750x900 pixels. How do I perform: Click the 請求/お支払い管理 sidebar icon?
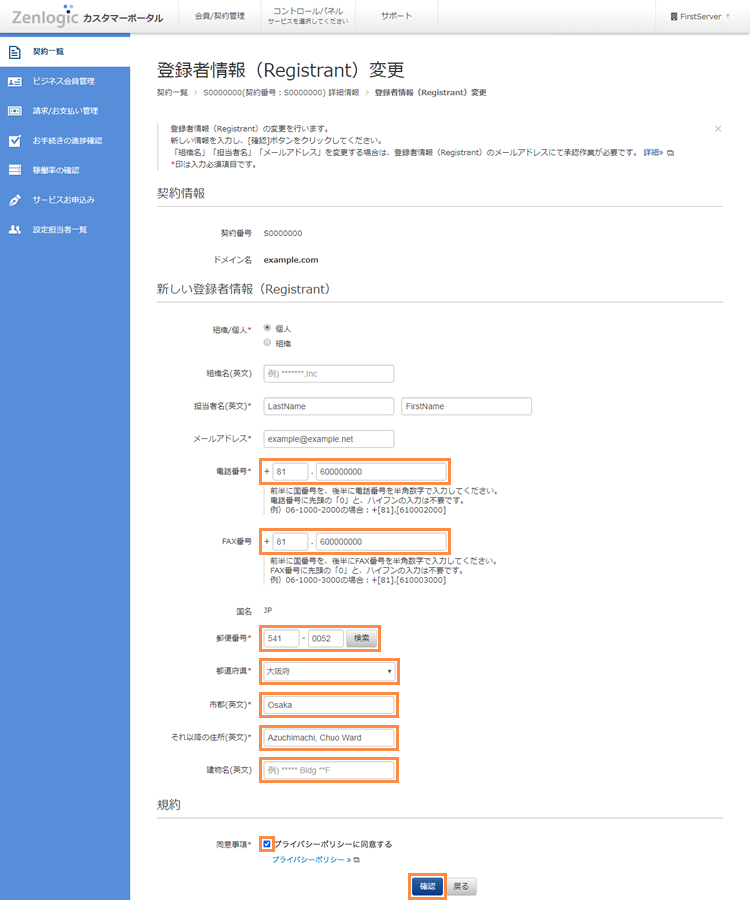pyautogui.click(x=14, y=111)
